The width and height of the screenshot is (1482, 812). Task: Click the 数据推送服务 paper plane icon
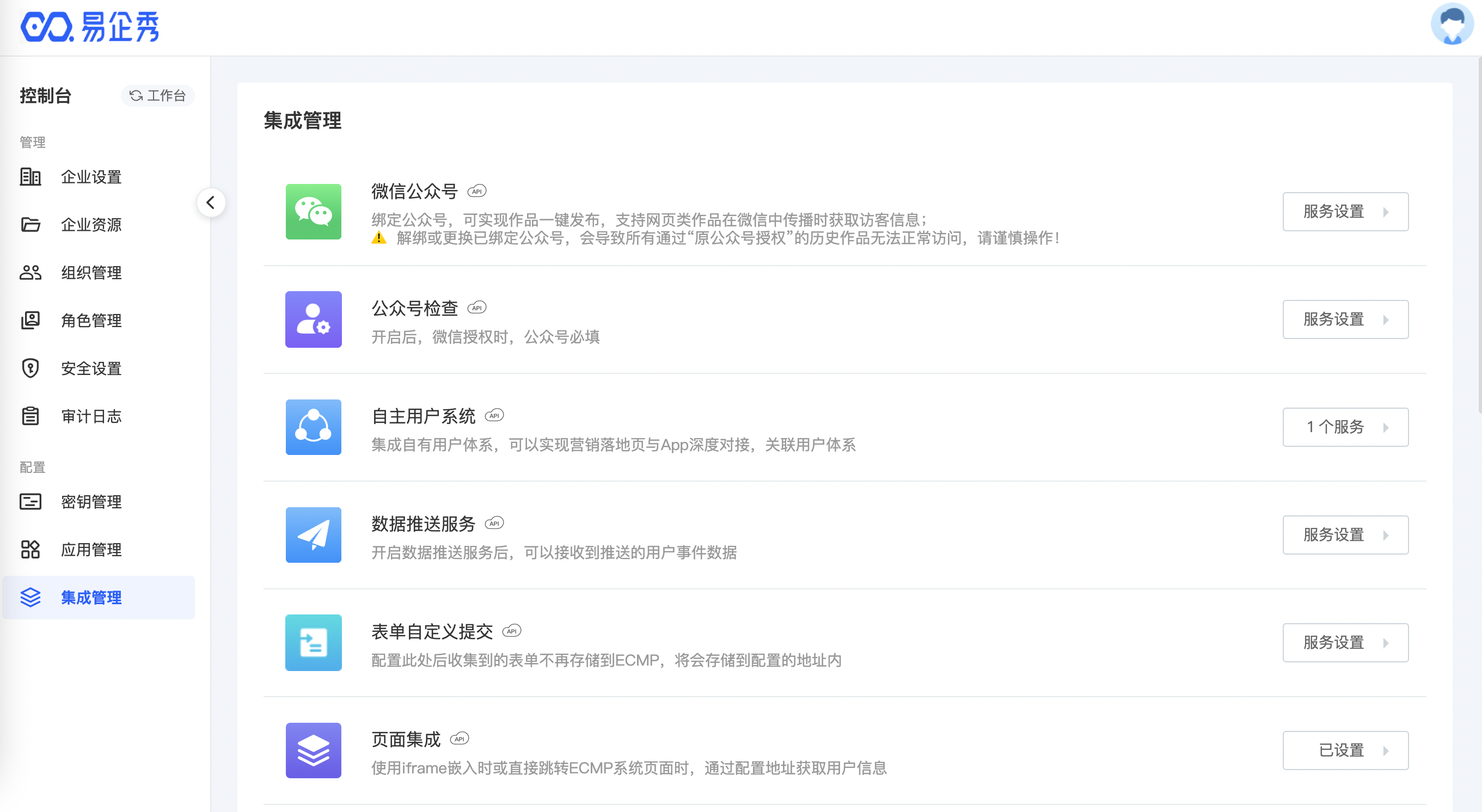click(314, 535)
